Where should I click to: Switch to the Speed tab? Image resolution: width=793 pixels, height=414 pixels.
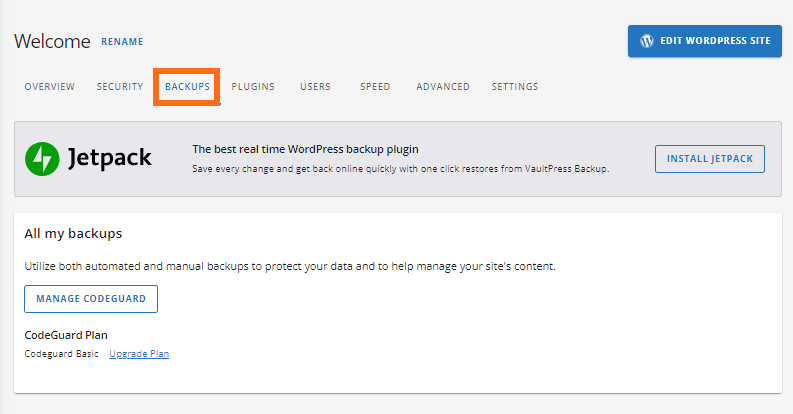[x=375, y=86]
